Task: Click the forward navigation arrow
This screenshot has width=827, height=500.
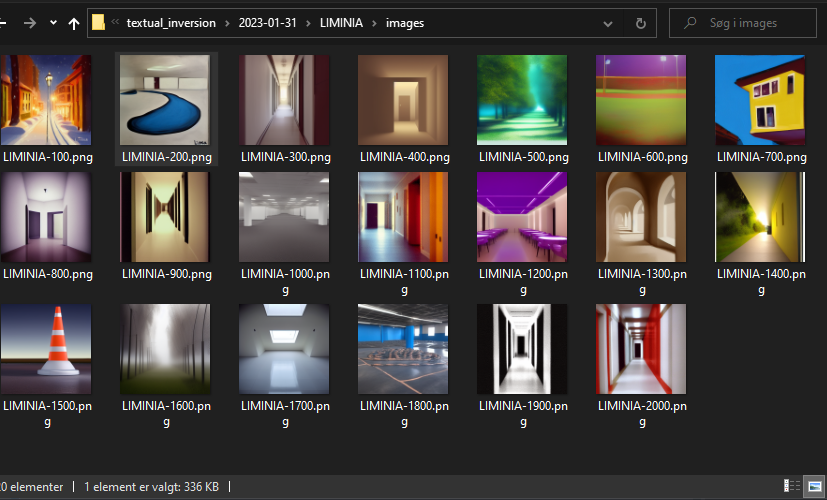Action: tap(30, 23)
